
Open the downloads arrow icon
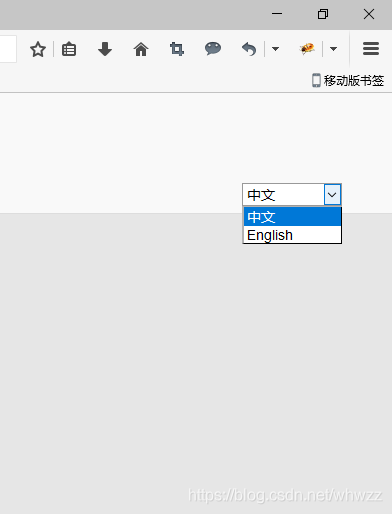(105, 49)
